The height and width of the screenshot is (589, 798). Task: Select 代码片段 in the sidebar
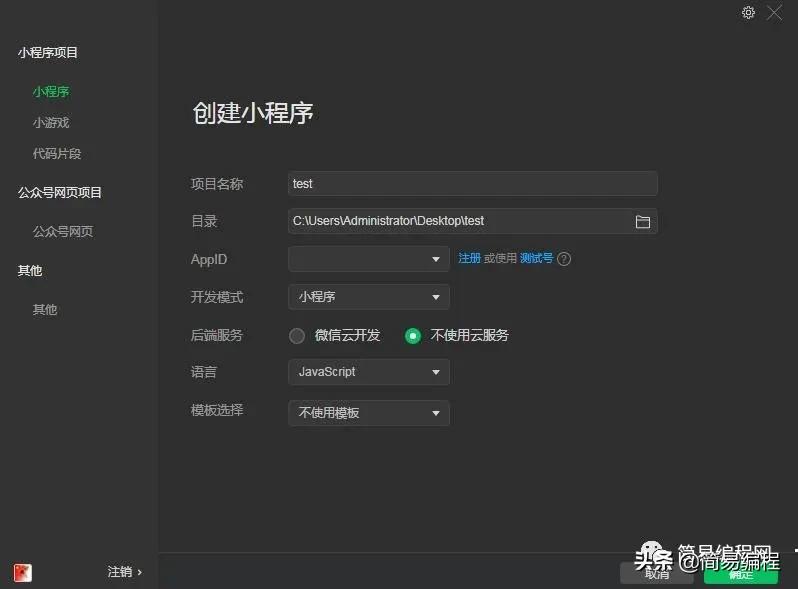tap(57, 154)
